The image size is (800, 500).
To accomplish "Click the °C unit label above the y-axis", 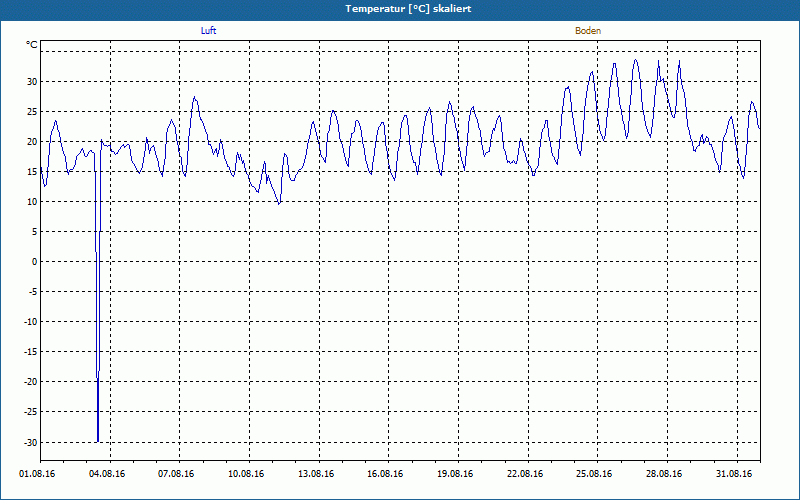I will 32,45.
